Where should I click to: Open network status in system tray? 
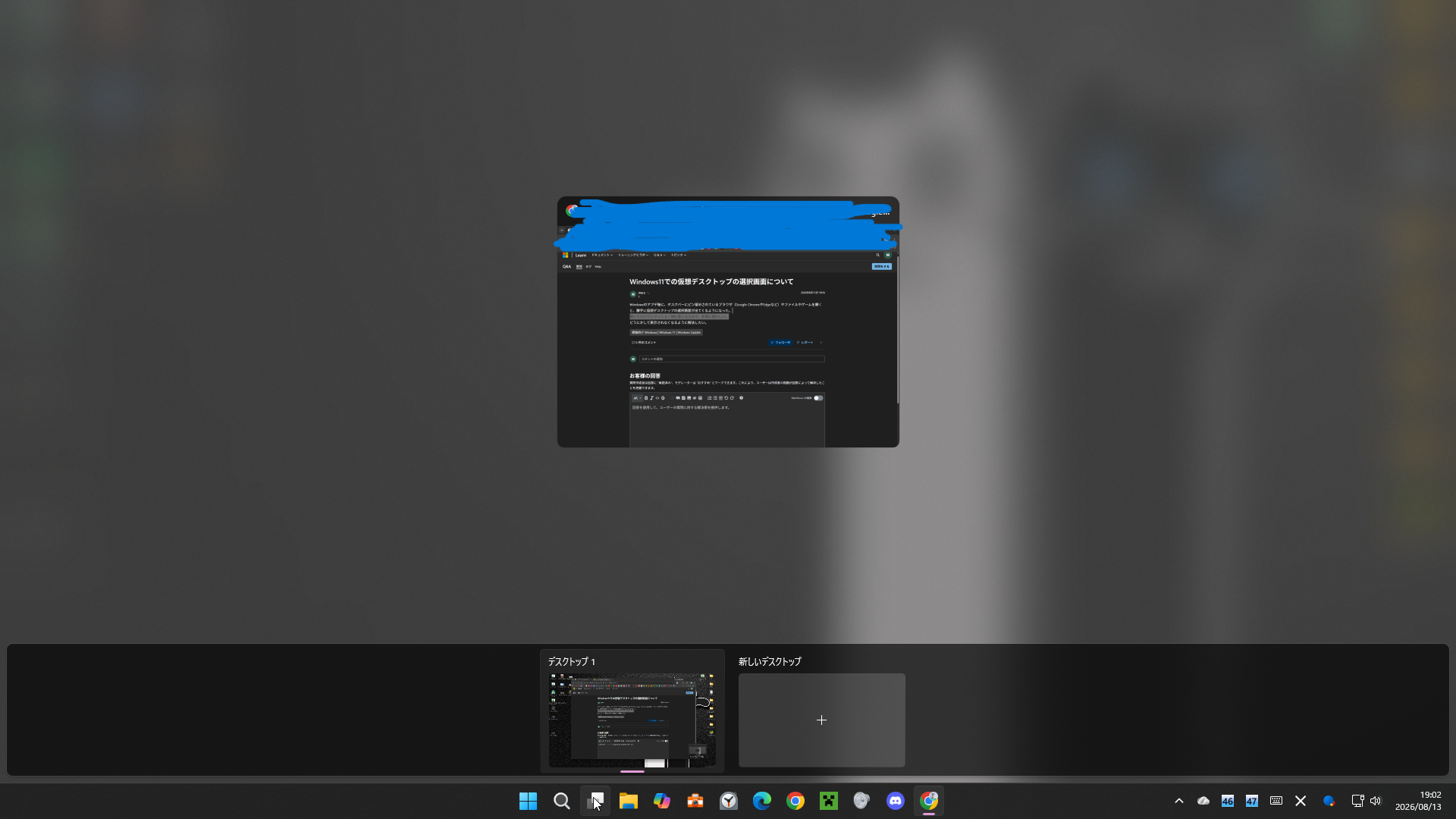pos(1357,801)
